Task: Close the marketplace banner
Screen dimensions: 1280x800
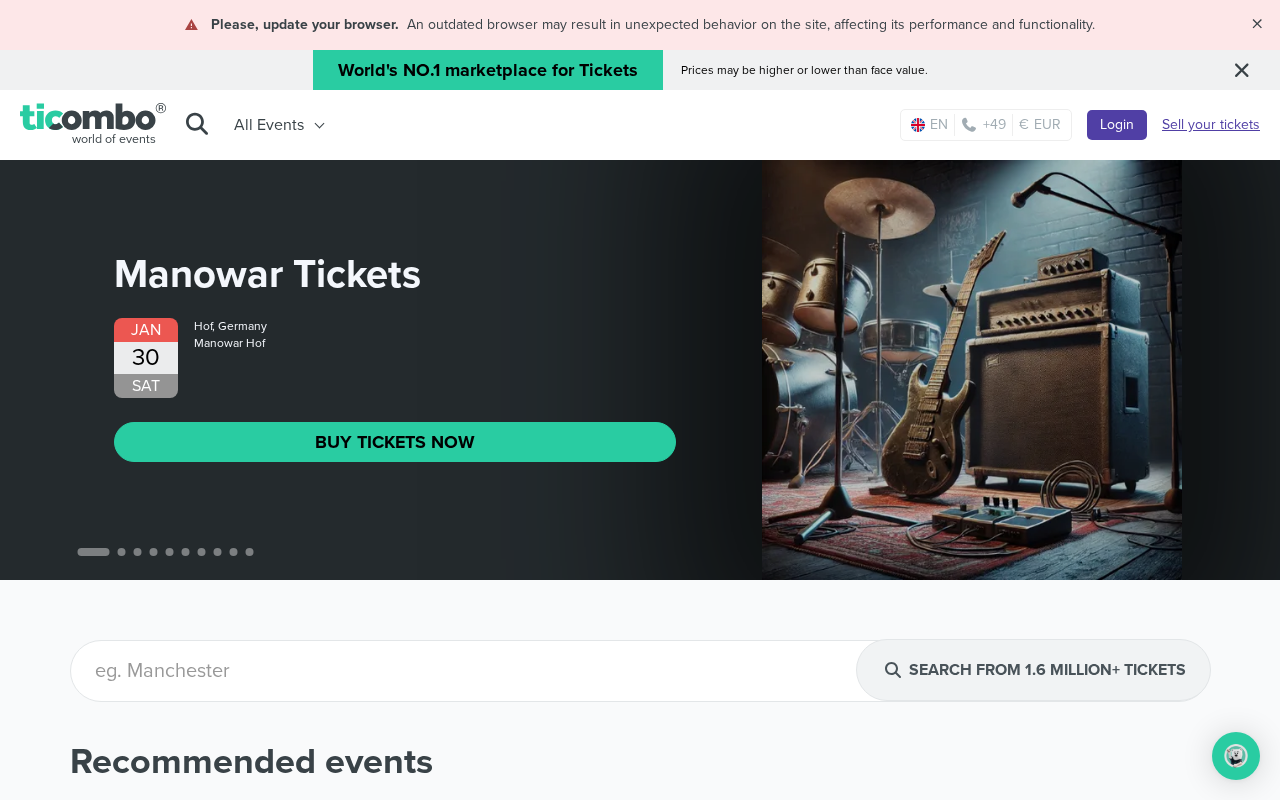Action: tap(1241, 70)
